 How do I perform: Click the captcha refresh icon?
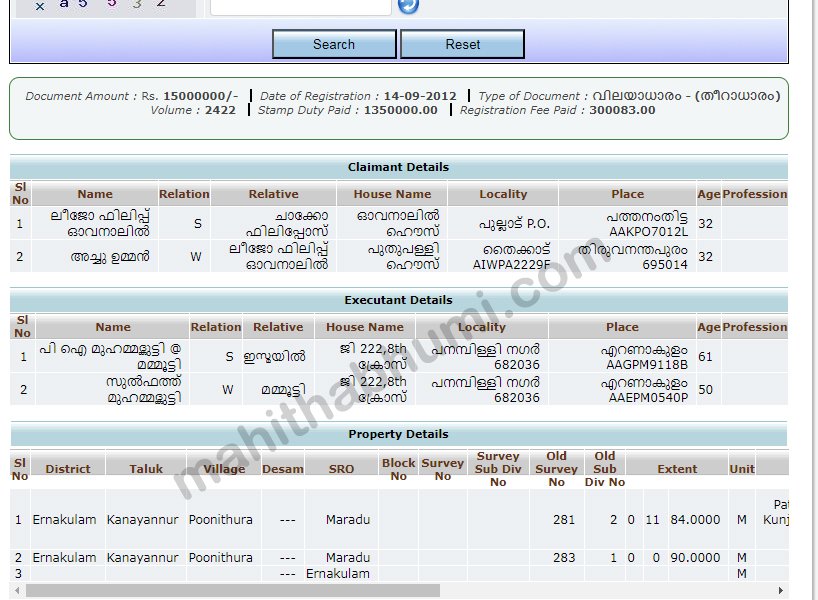point(408,6)
